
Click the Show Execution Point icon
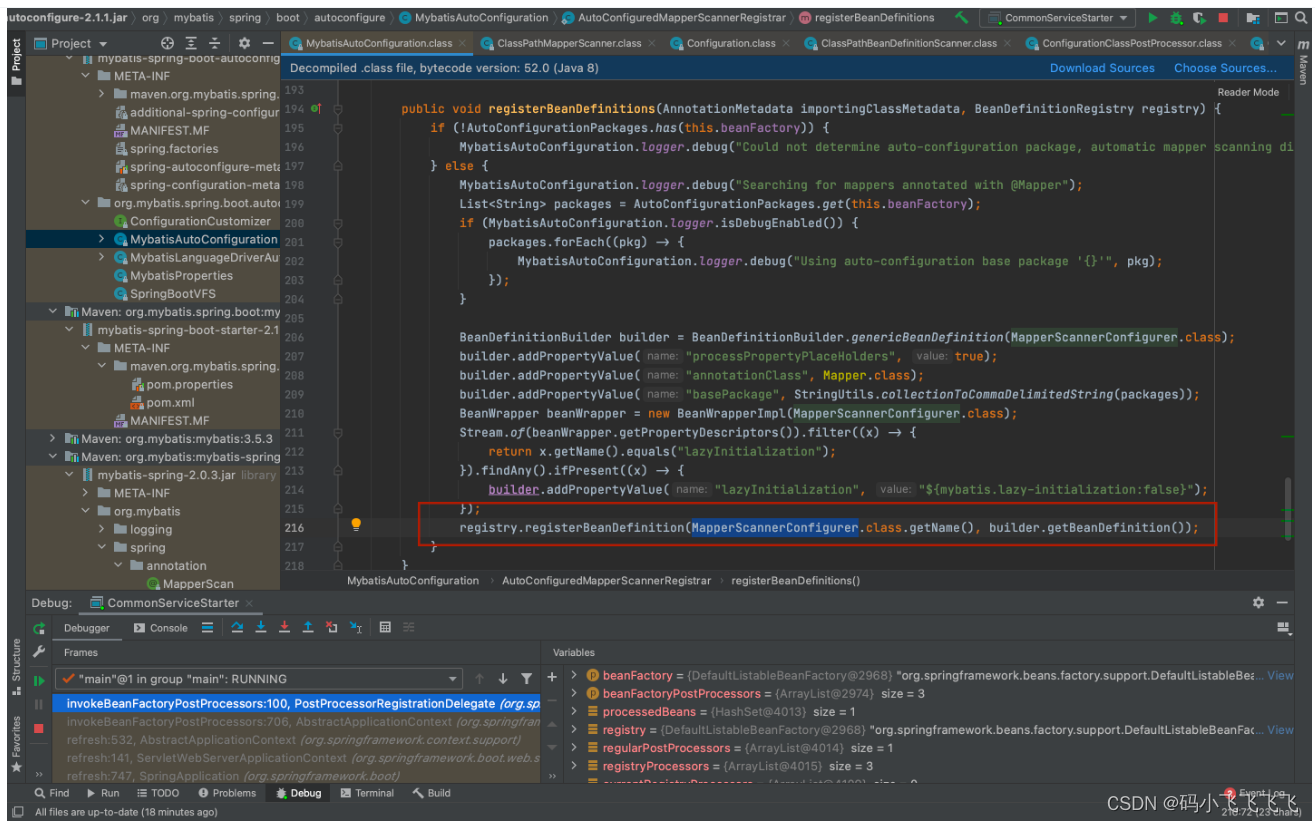207,628
